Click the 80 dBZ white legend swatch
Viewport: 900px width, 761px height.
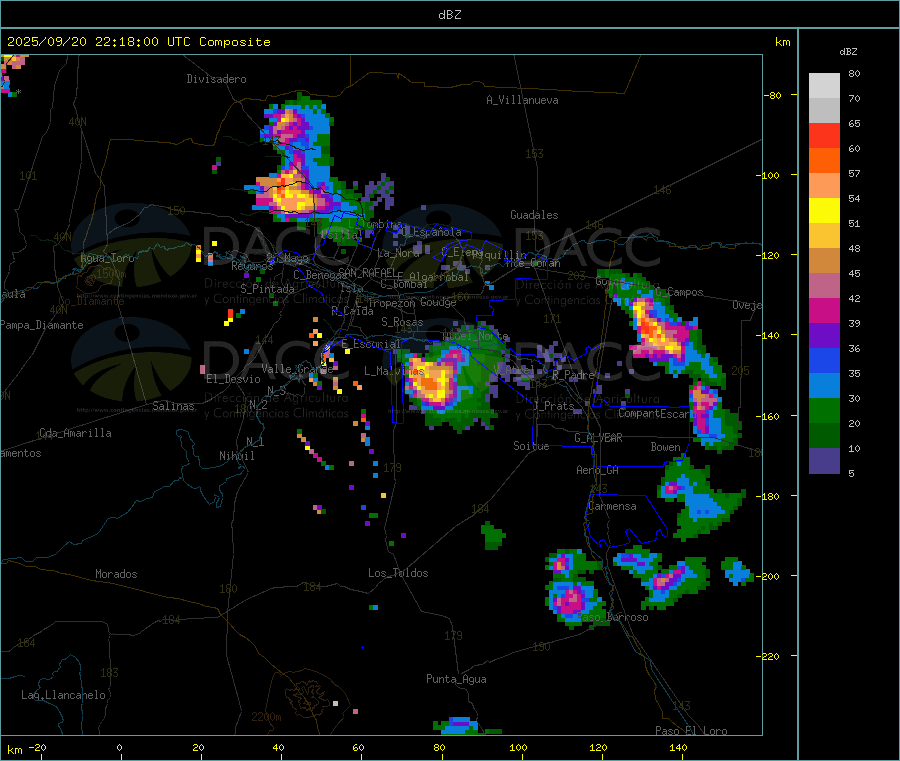[x=824, y=86]
